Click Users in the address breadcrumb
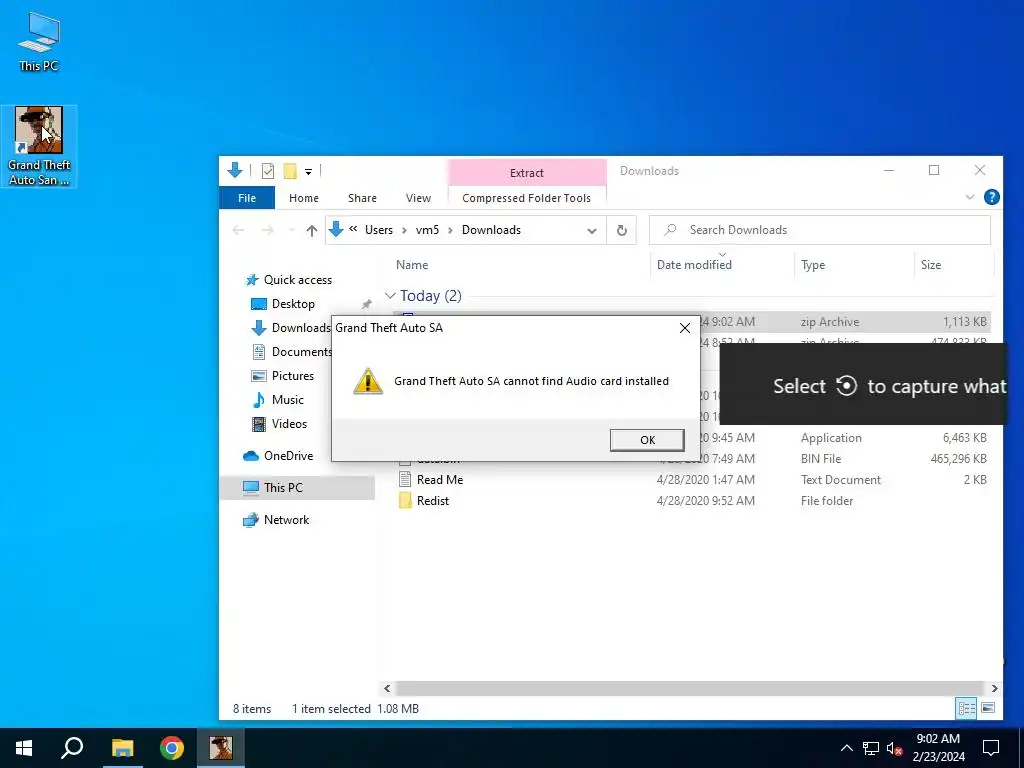The image size is (1024, 768). [379, 230]
